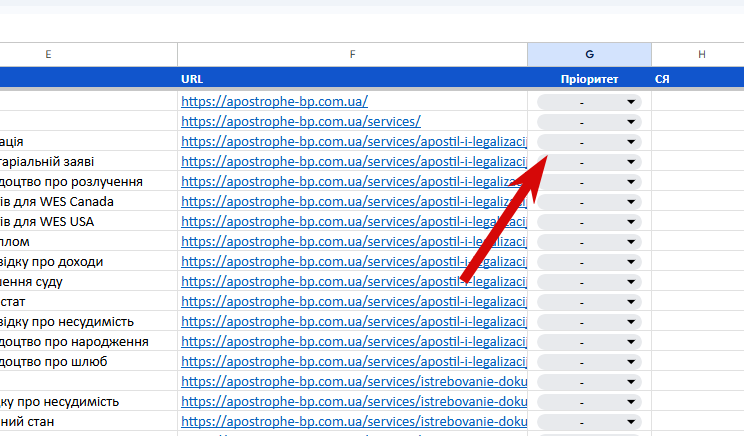Open apostil link in 'ення суду' row
The height and width of the screenshot is (436, 744).
click(x=354, y=281)
